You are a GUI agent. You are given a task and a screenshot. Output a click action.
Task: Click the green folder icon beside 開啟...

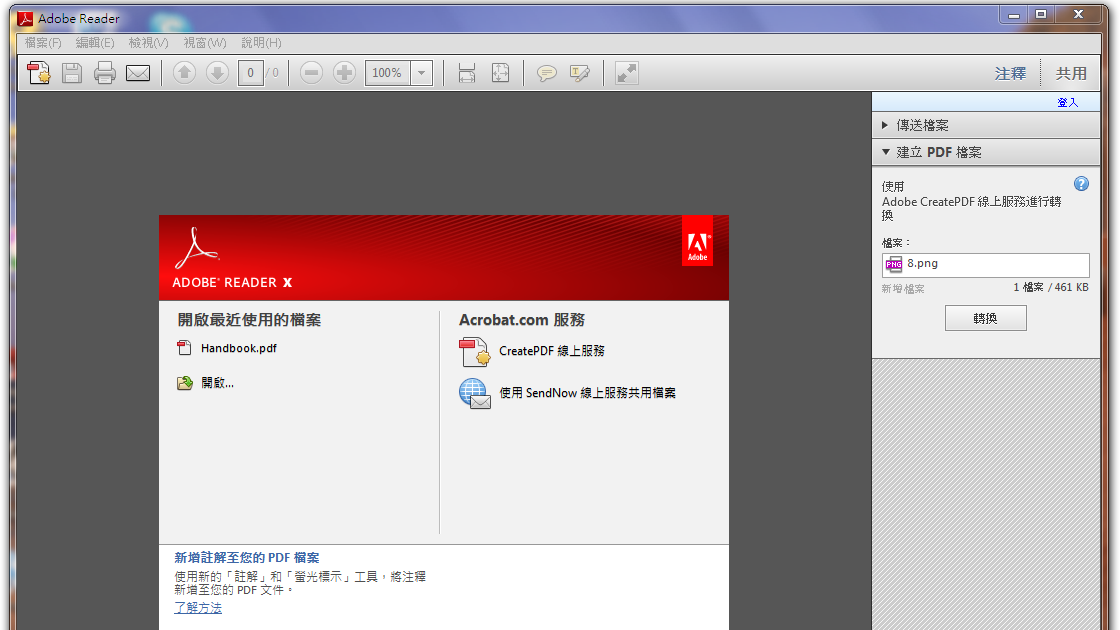click(185, 383)
